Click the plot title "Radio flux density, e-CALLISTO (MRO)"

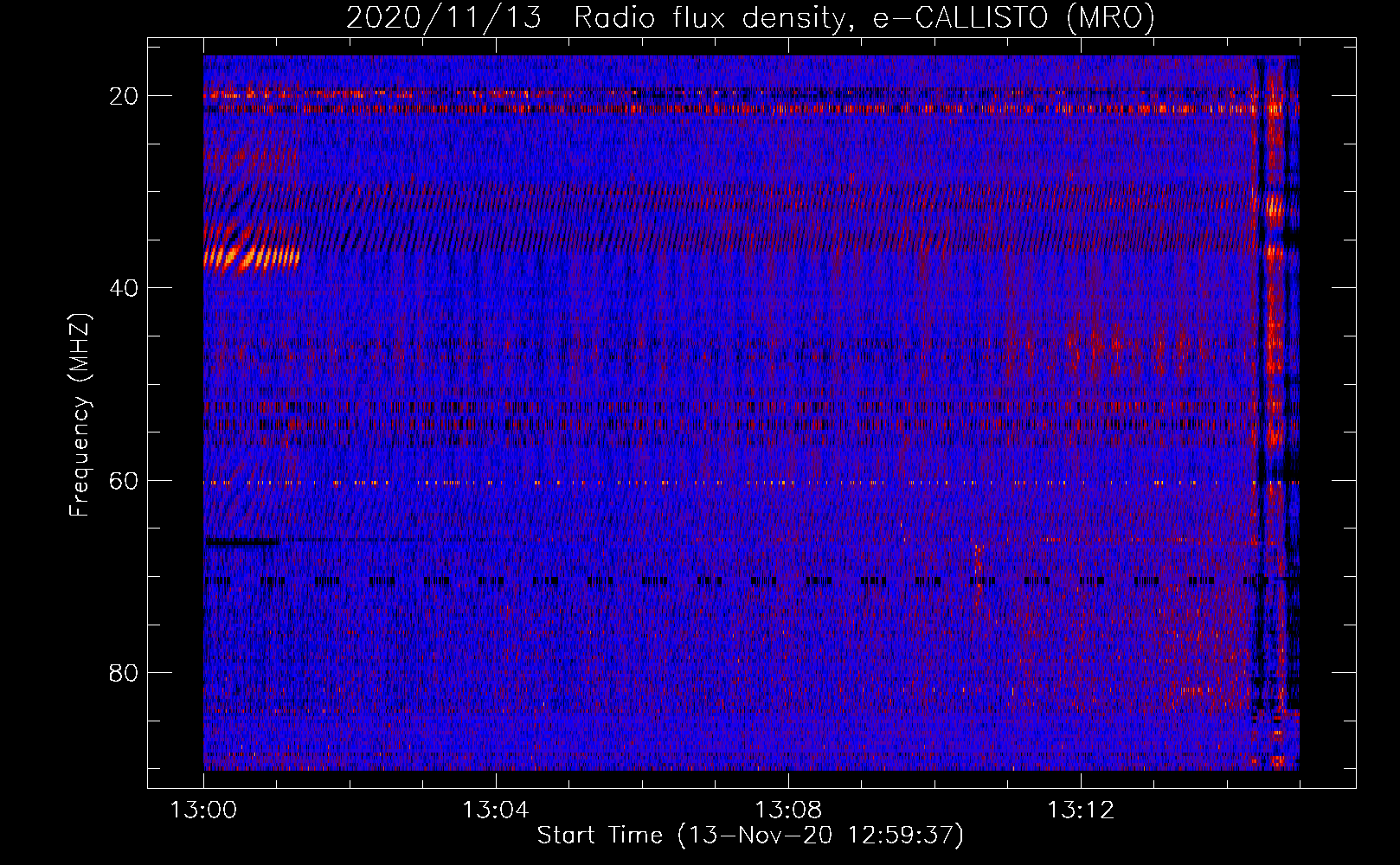coord(864,18)
